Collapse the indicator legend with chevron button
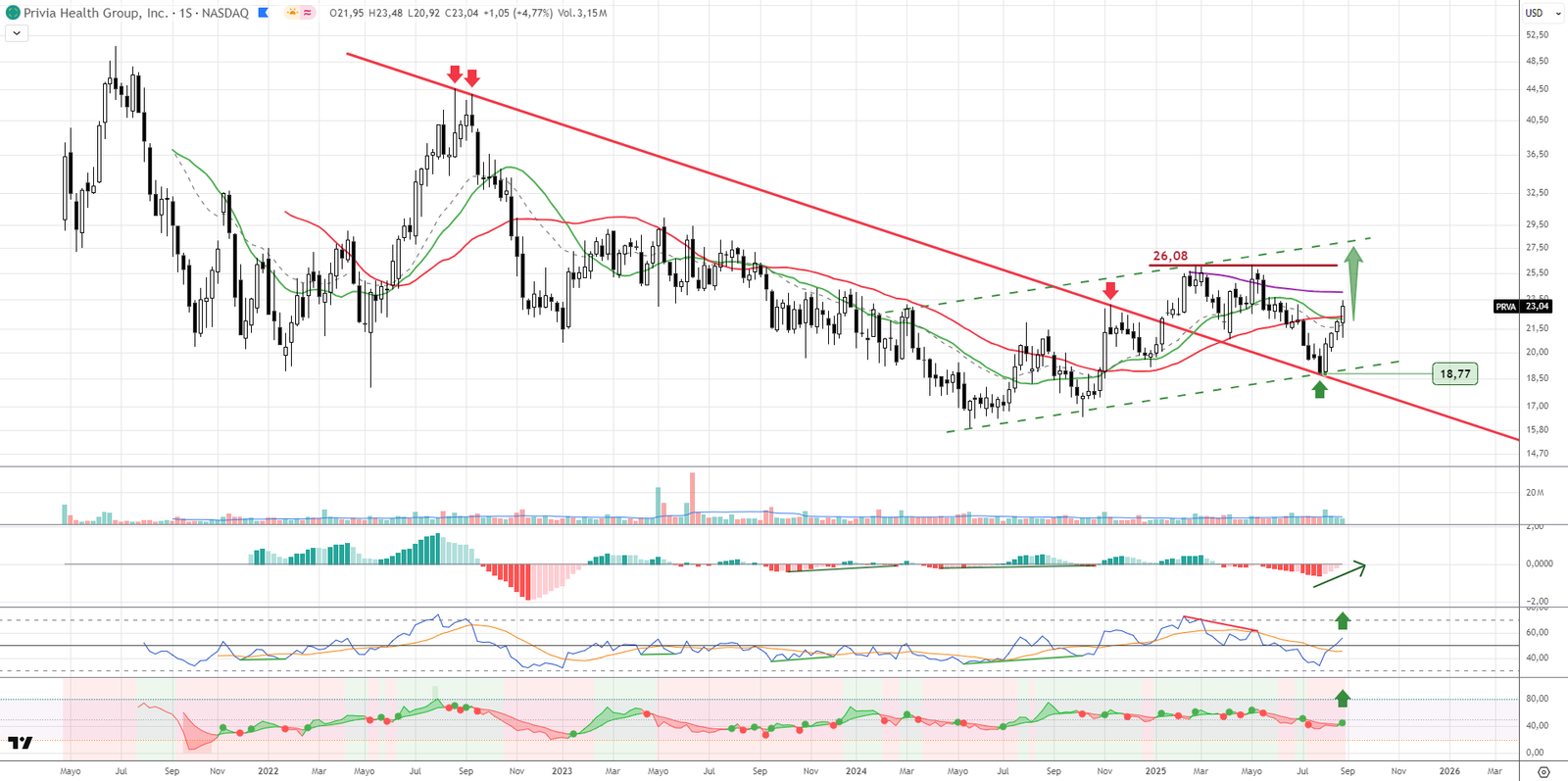The height and width of the screenshot is (781, 1568). (17, 33)
